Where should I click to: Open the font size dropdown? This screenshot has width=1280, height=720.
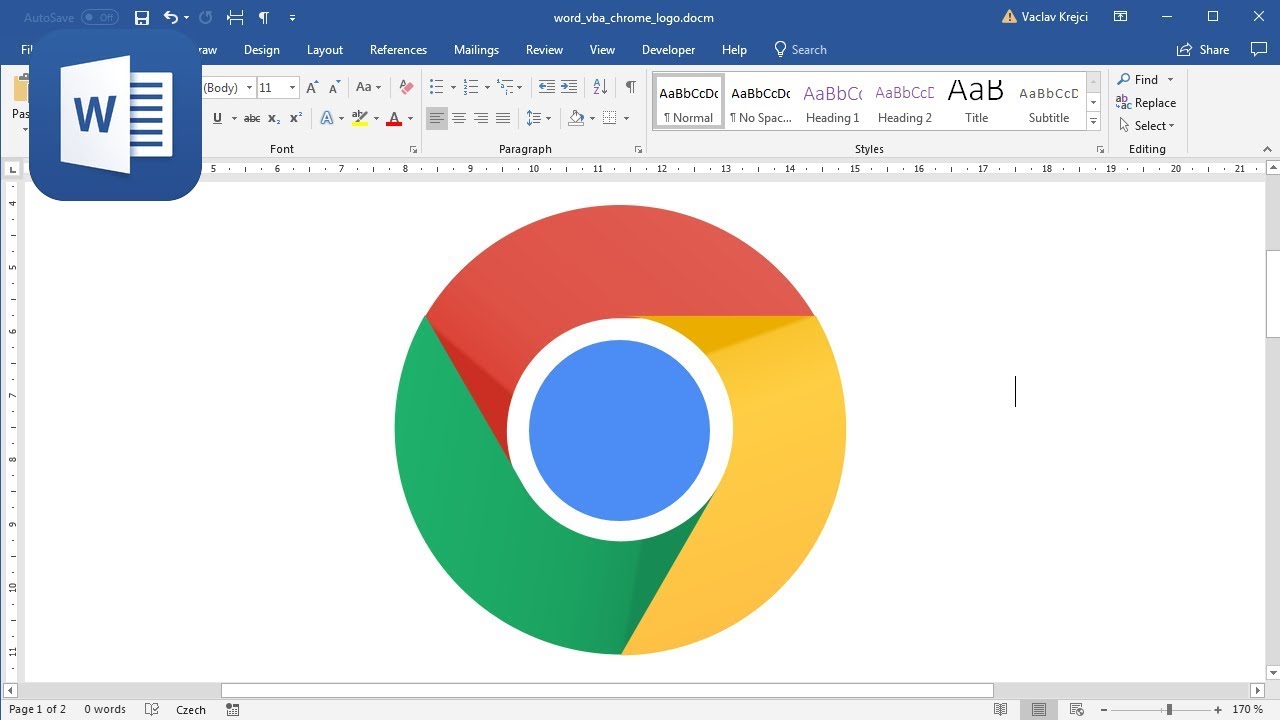[292, 88]
